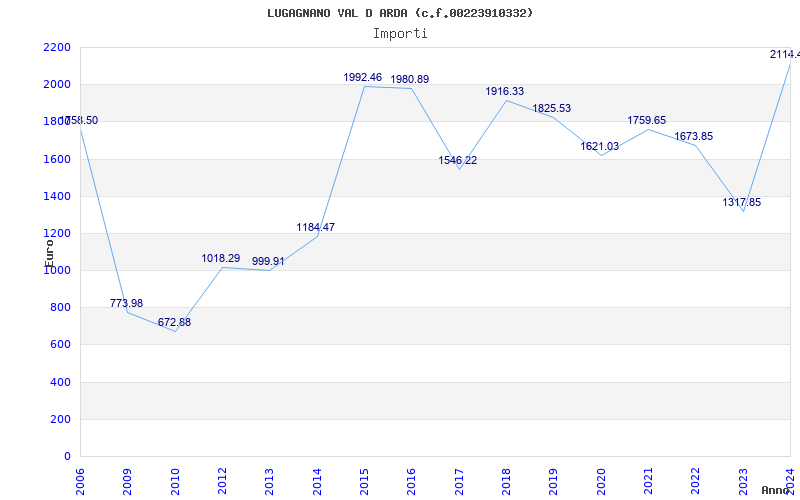The width and height of the screenshot is (800, 500).
Task: Click the x-axis year 2006
Action: [x=80, y=482]
